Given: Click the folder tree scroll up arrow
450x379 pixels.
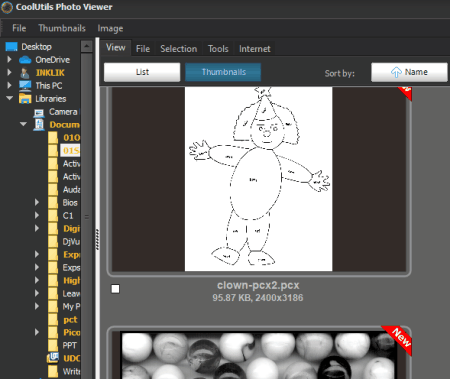Looking at the screenshot, I should (87, 46).
